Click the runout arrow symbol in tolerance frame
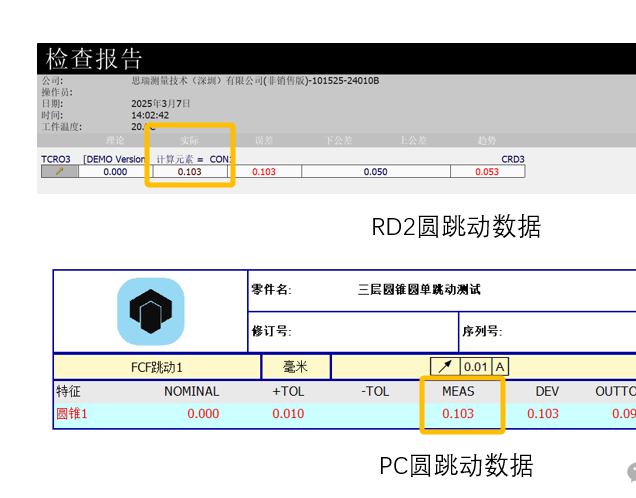 point(445,367)
